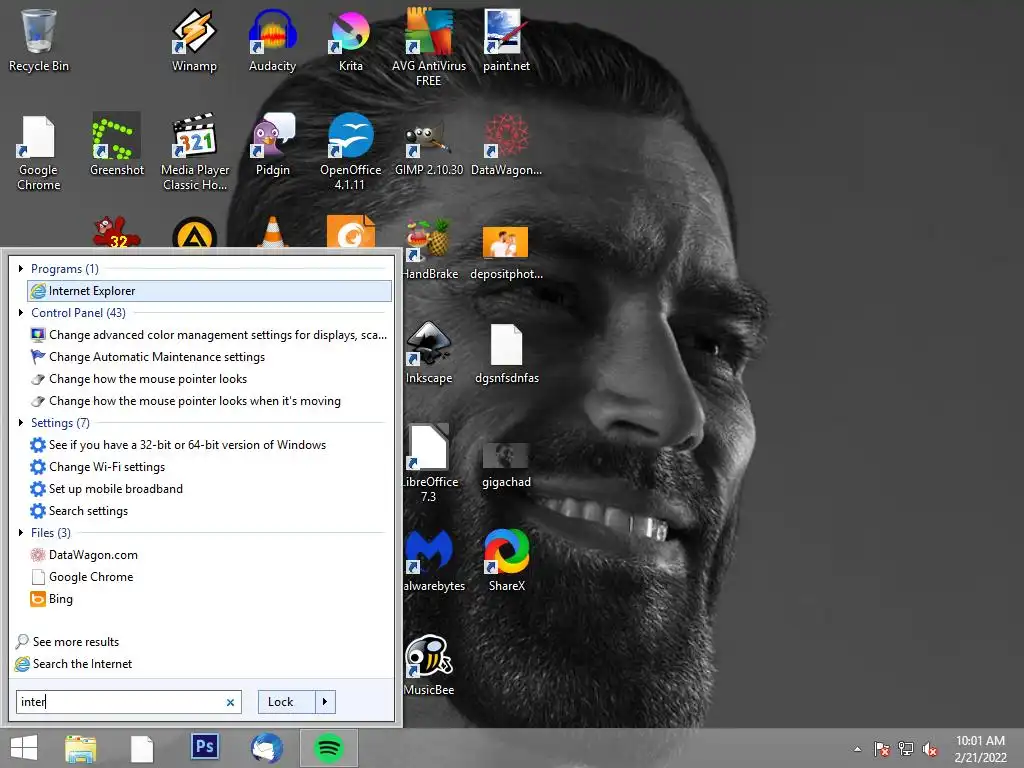Open OpenOffice 4.1.11 shortcut
The width and height of the screenshot is (1024, 768).
[351, 153]
